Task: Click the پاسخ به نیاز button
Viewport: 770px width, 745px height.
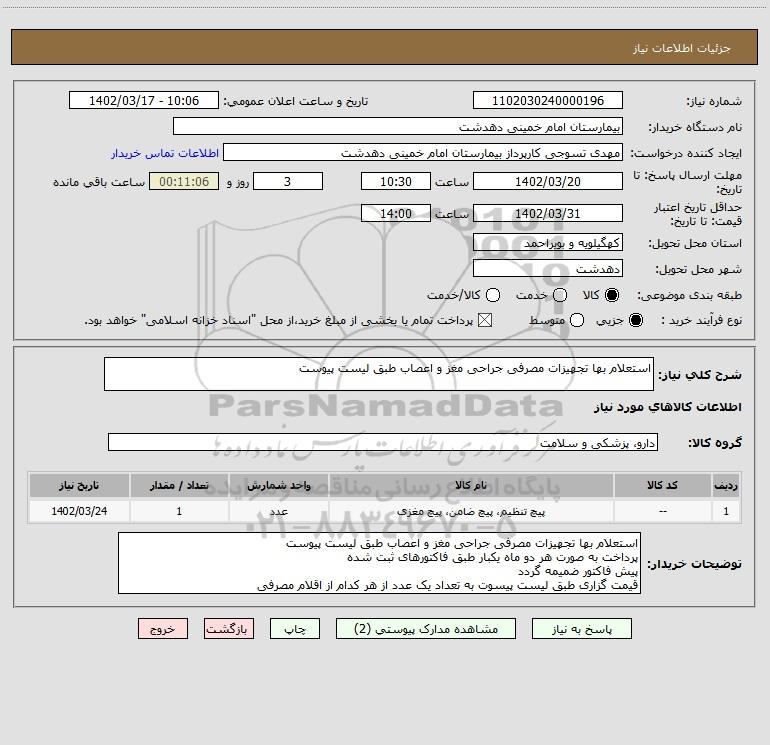Action: click(581, 629)
